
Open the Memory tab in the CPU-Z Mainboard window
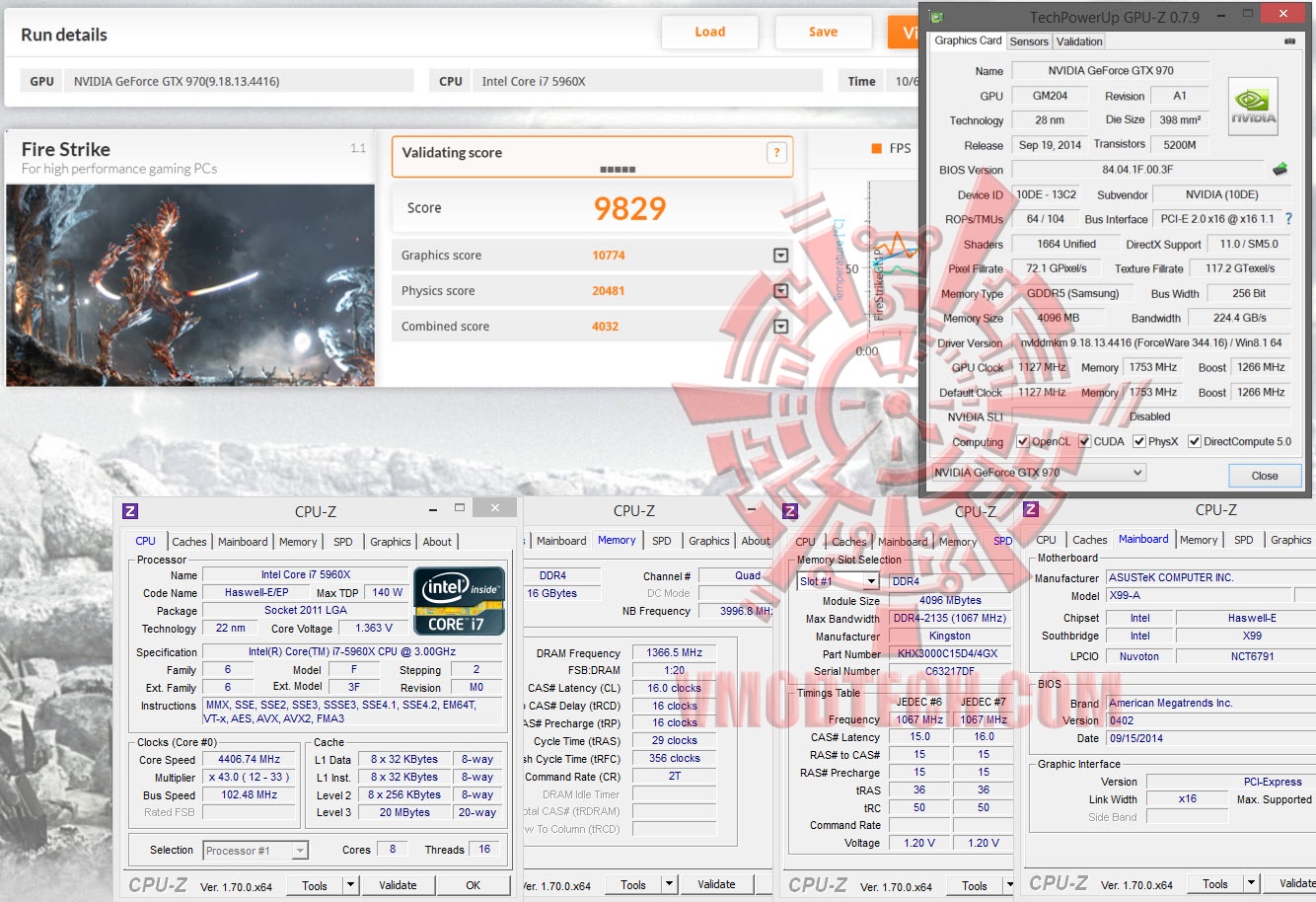(1199, 540)
